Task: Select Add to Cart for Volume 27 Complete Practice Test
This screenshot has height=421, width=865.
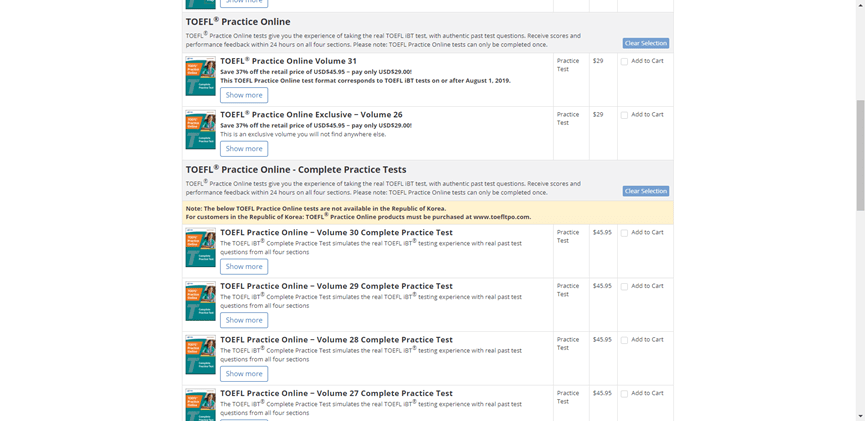Action: click(x=624, y=394)
